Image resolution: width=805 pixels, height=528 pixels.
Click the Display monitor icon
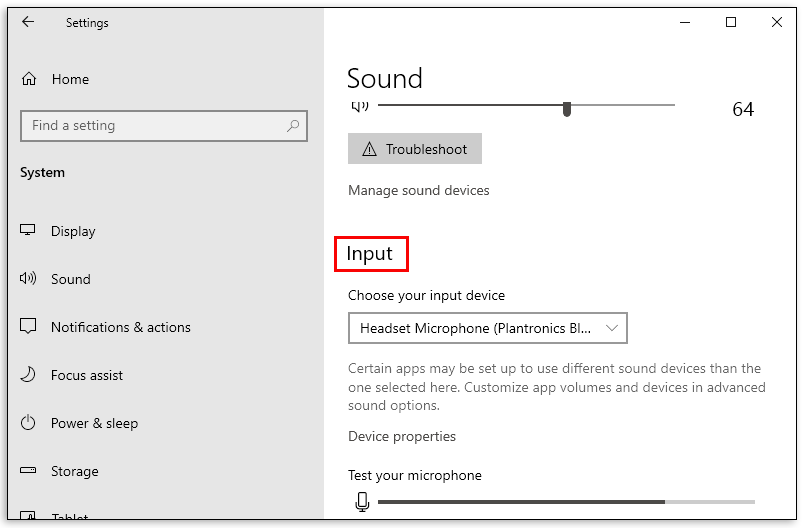coord(29,231)
